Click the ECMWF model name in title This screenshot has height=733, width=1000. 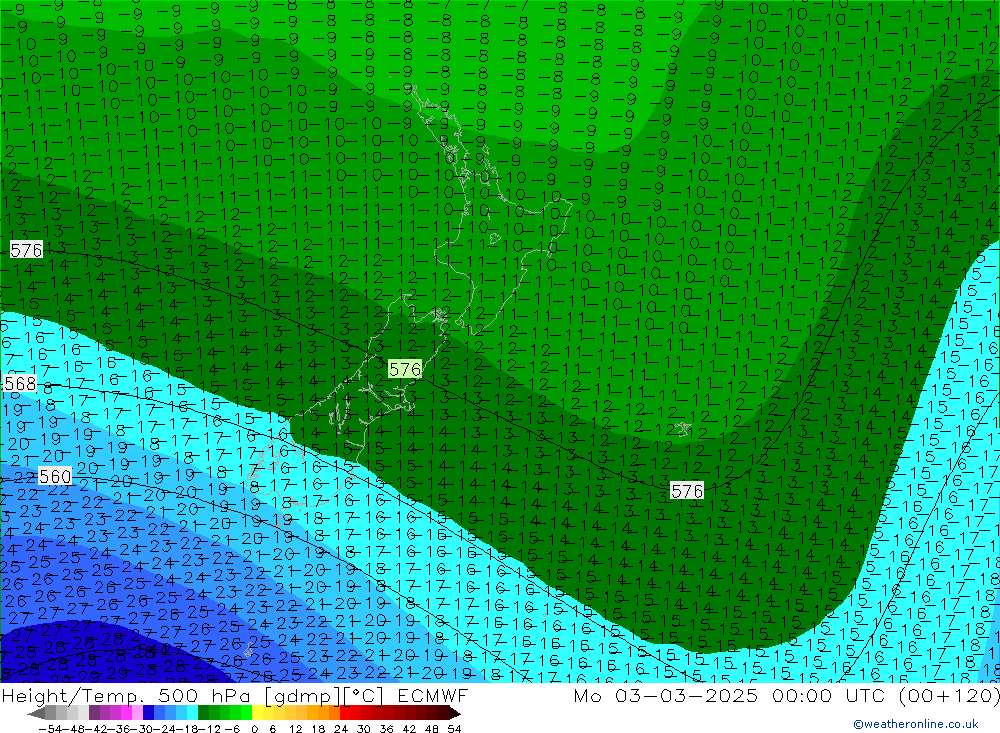tap(433, 695)
